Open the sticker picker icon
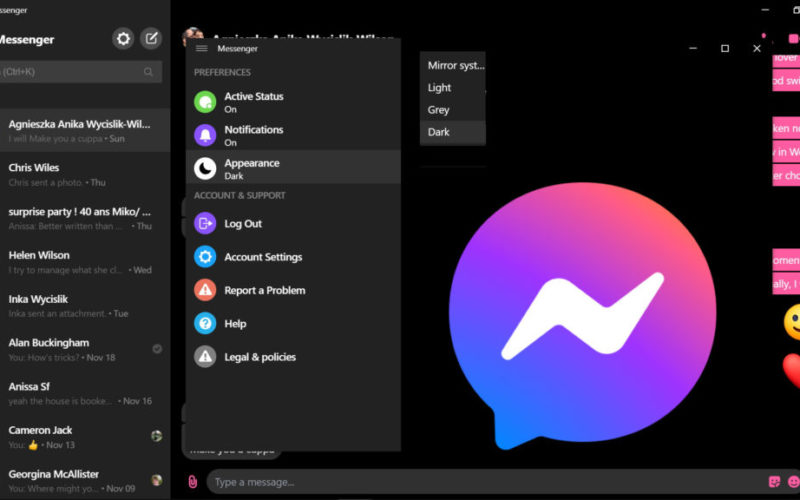 [x=774, y=482]
